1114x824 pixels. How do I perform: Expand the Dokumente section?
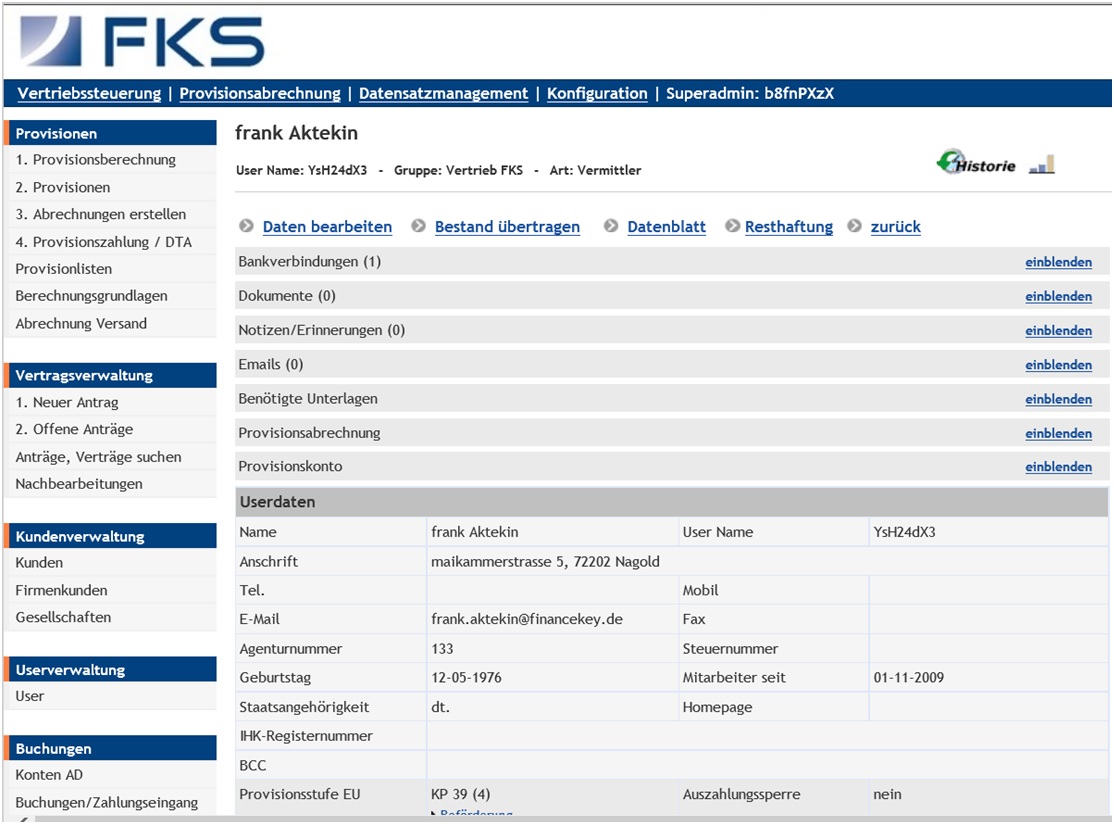[x=1059, y=296]
